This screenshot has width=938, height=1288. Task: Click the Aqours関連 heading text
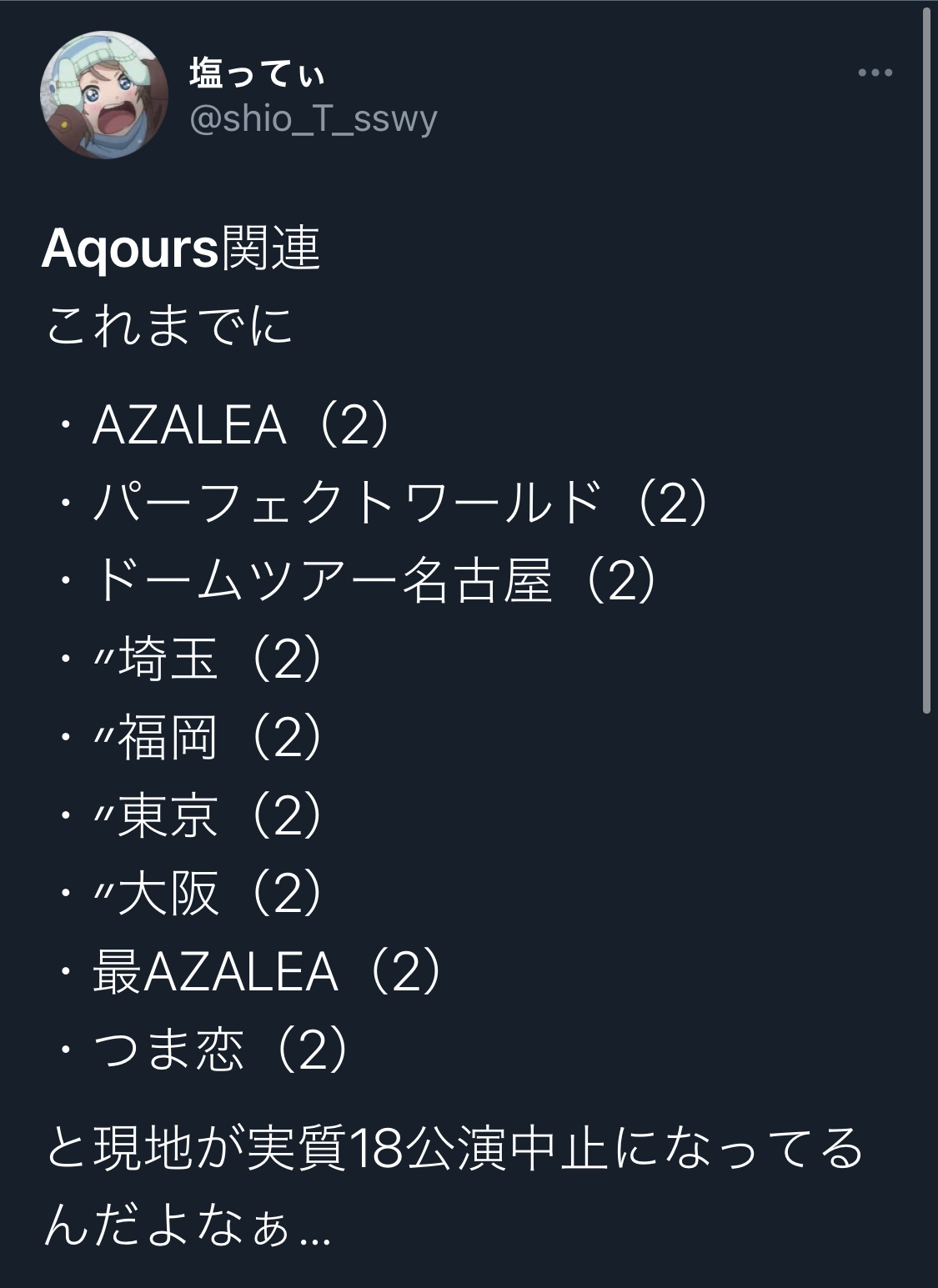181,248
